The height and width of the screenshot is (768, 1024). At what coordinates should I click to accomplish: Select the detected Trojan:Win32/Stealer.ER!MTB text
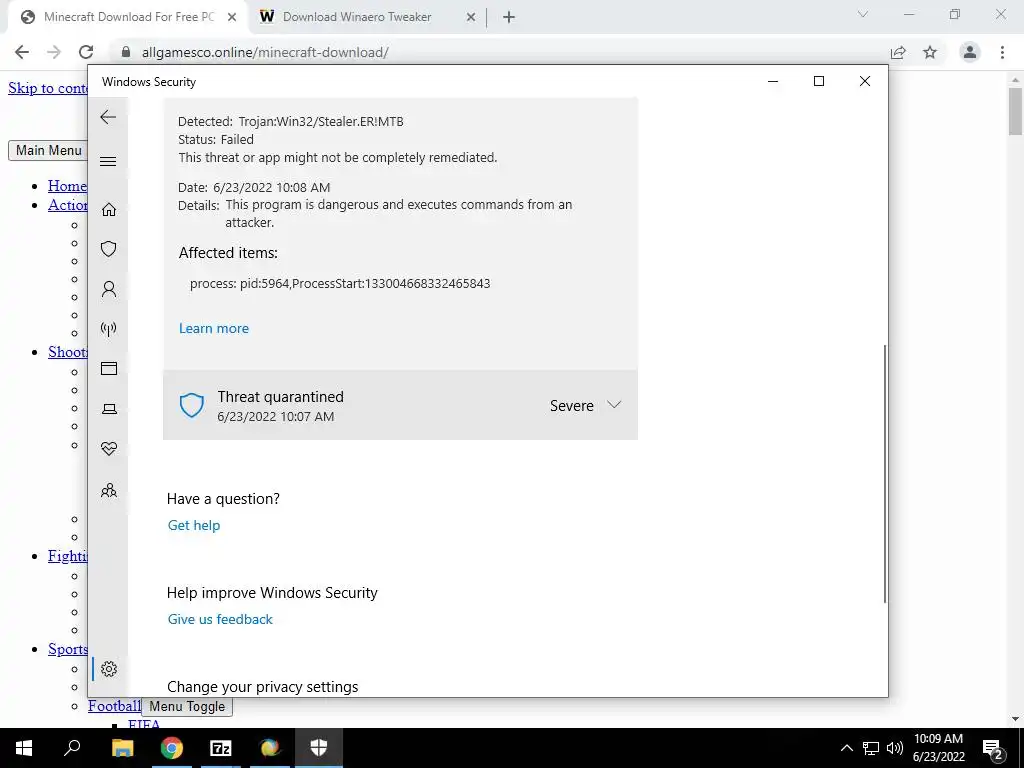pos(321,121)
